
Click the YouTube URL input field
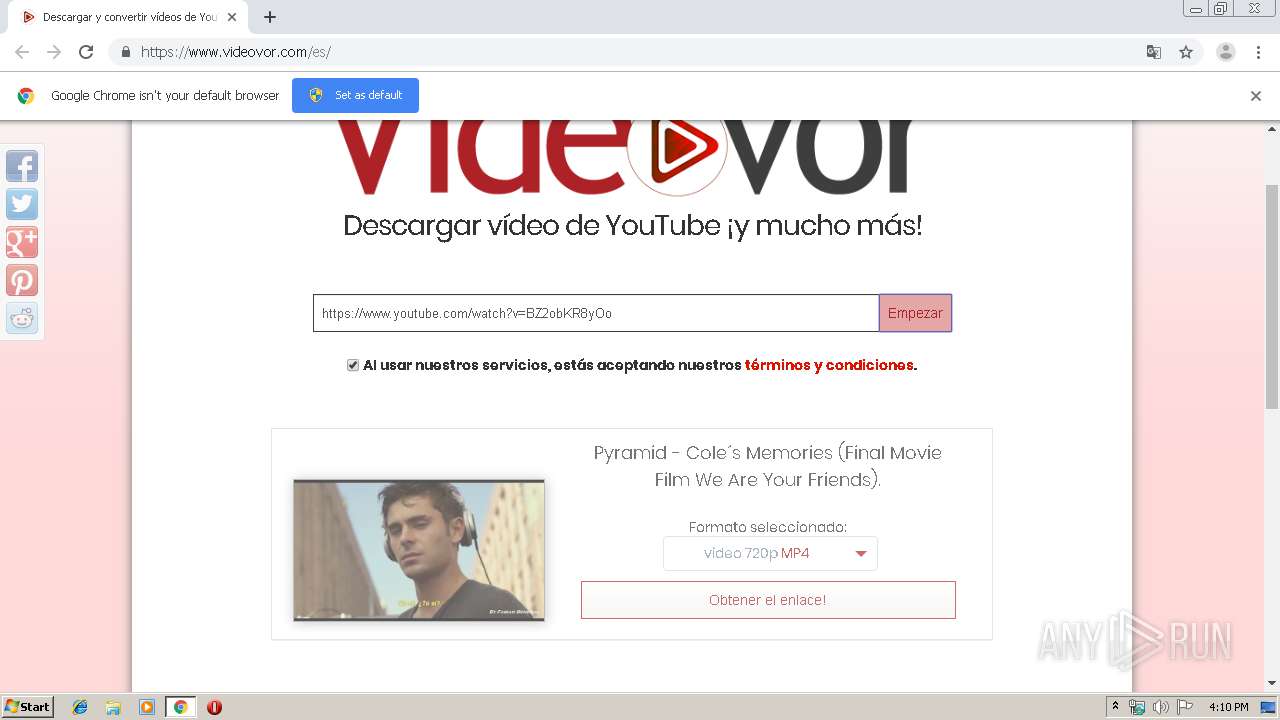point(596,313)
